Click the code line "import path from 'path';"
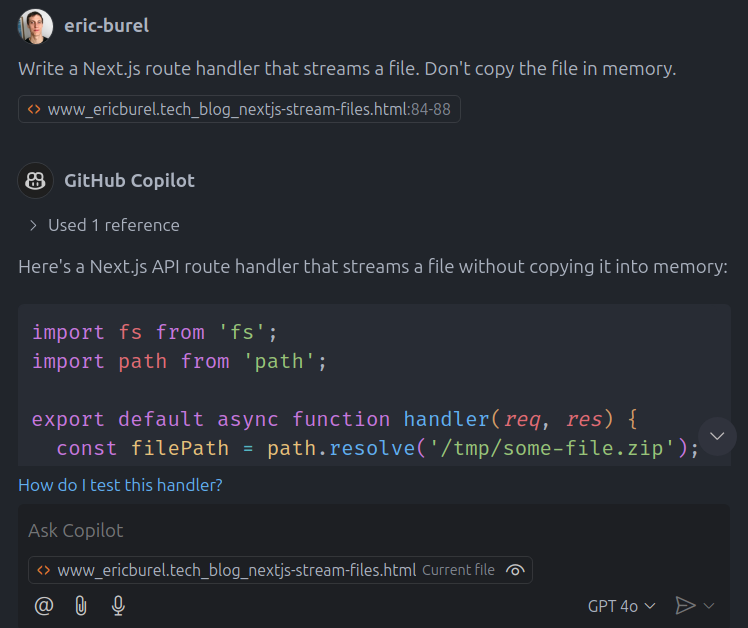 tap(179, 361)
